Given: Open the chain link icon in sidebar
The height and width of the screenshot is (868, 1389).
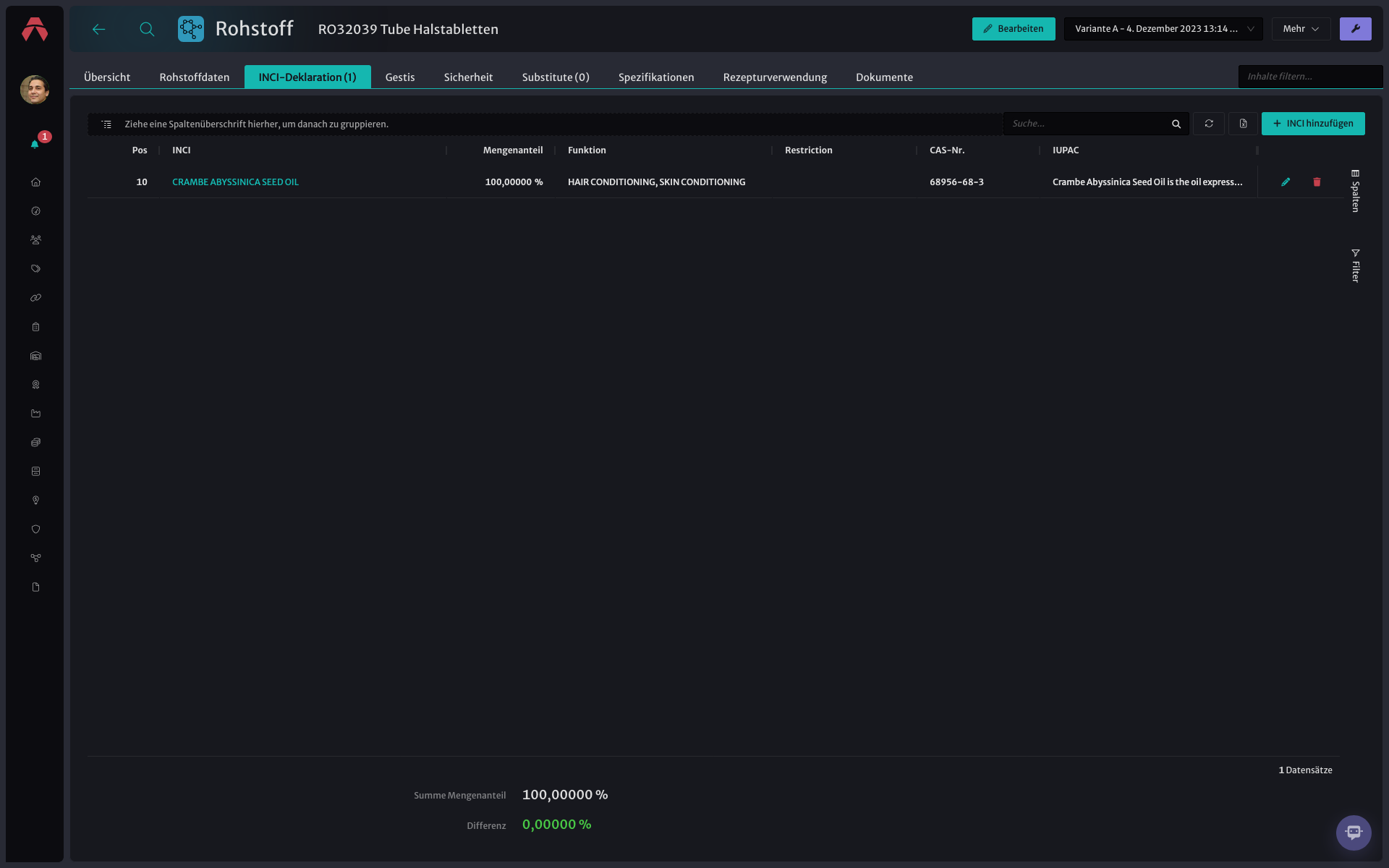Looking at the screenshot, I should [x=35, y=298].
